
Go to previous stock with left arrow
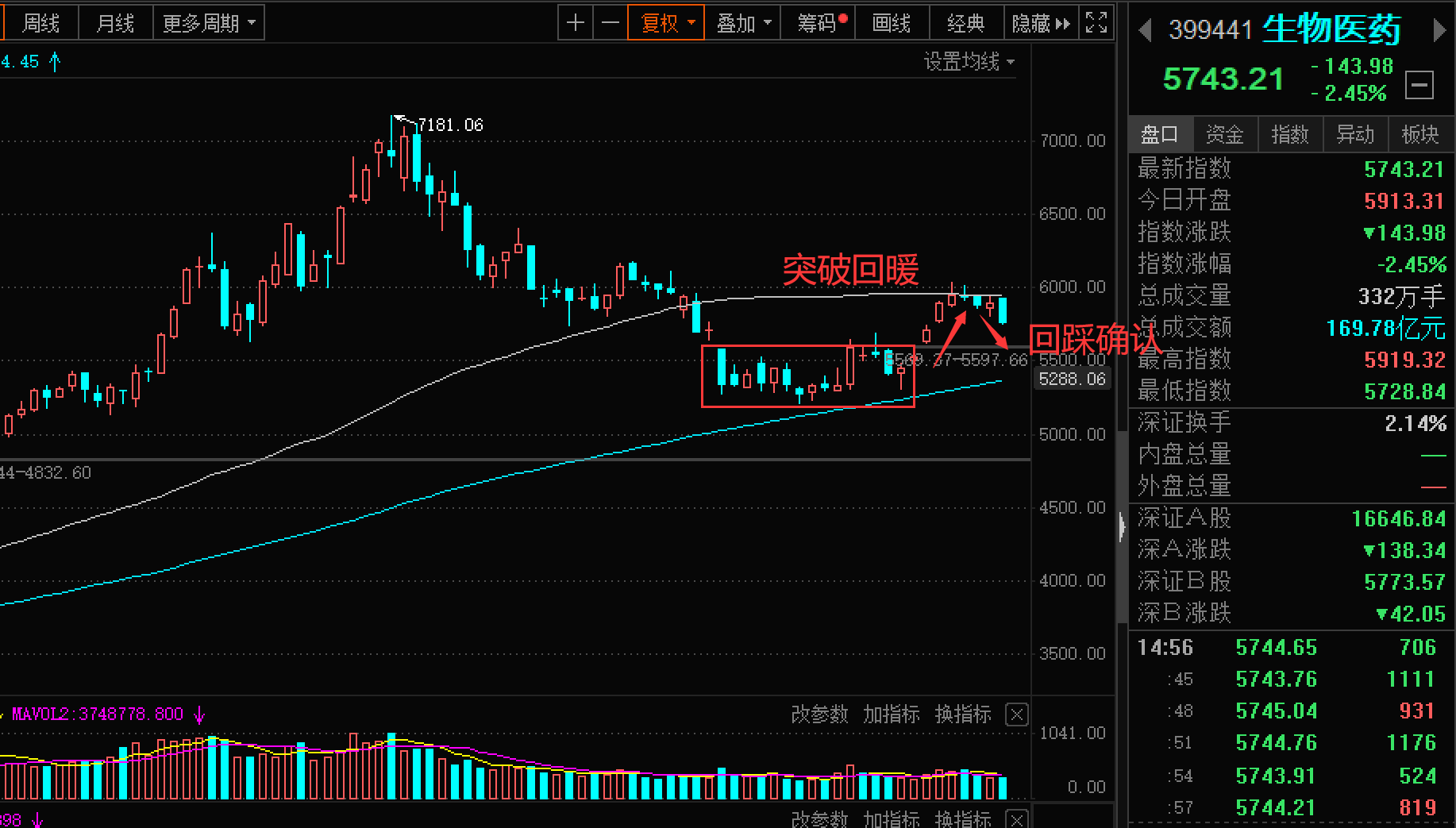pos(1145,30)
